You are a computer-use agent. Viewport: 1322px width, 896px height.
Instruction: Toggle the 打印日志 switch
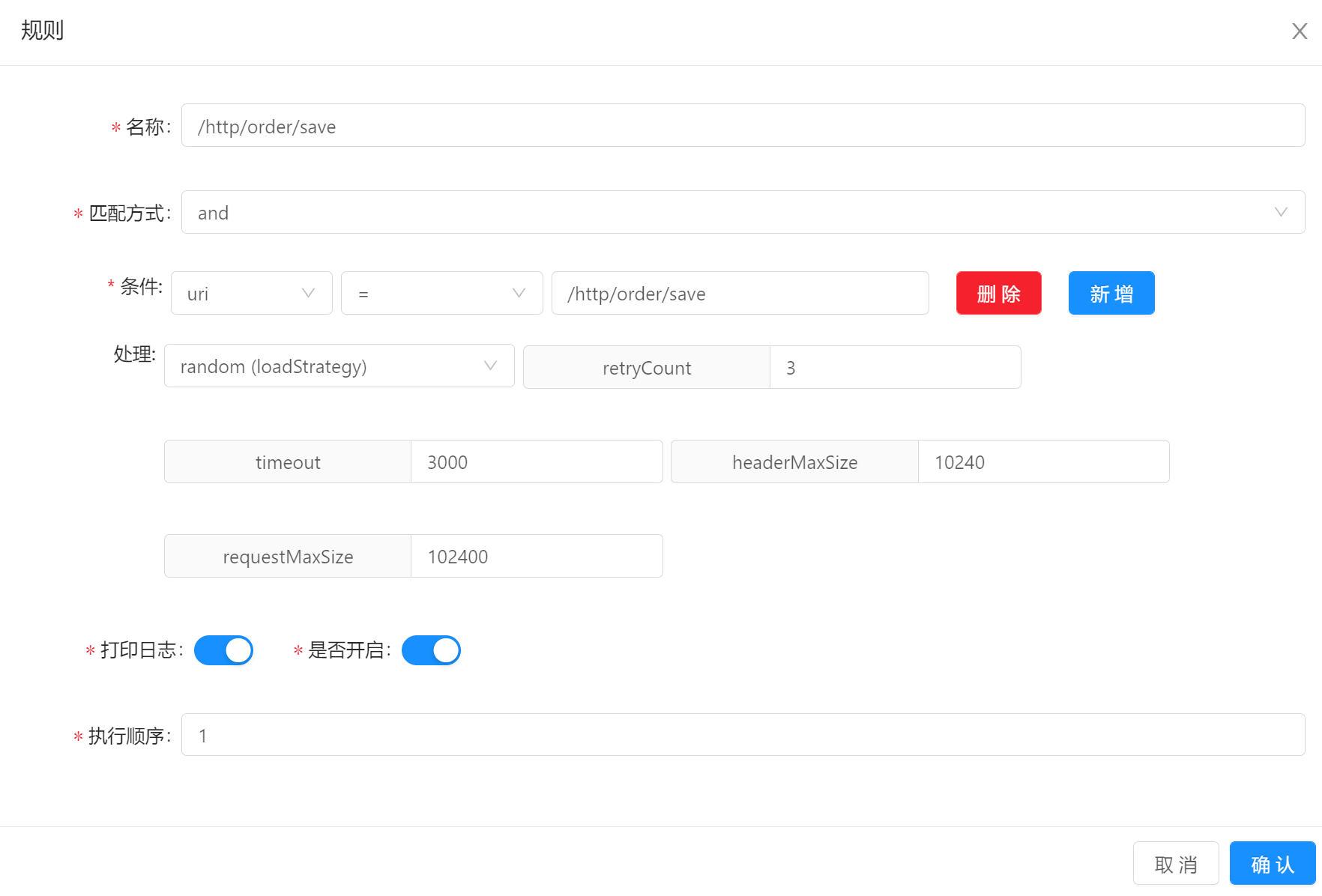(x=223, y=650)
